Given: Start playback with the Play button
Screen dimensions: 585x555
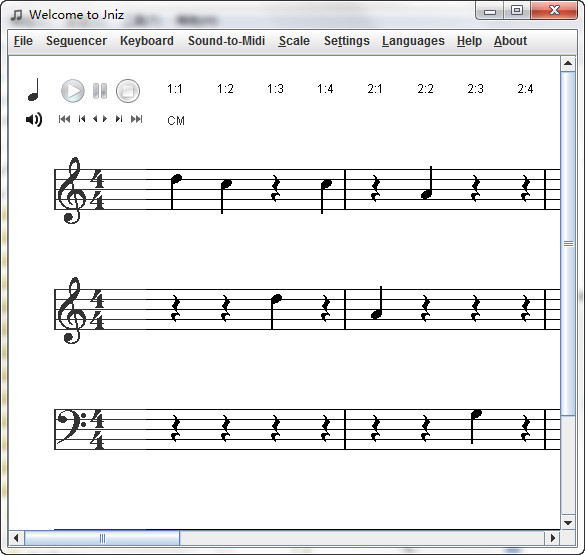Looking at the screenshot, I should coord(73,91).
